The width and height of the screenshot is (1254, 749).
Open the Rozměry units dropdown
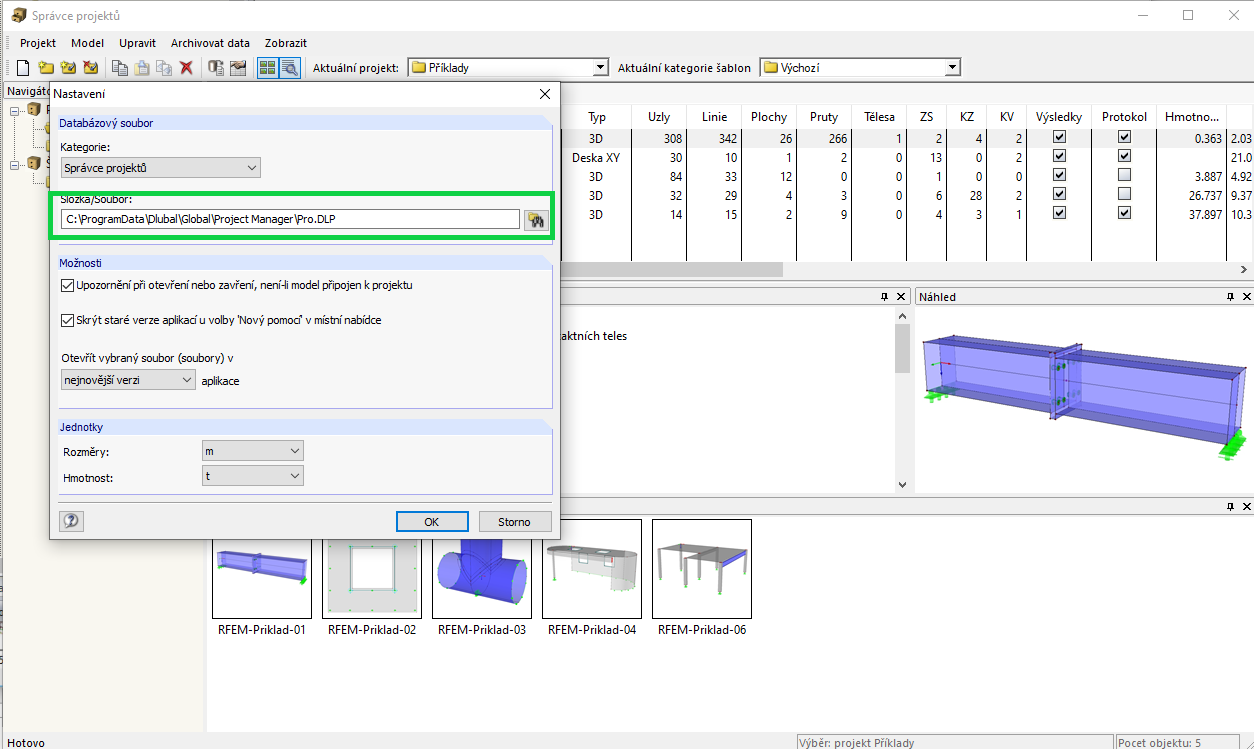click(252, 452)
